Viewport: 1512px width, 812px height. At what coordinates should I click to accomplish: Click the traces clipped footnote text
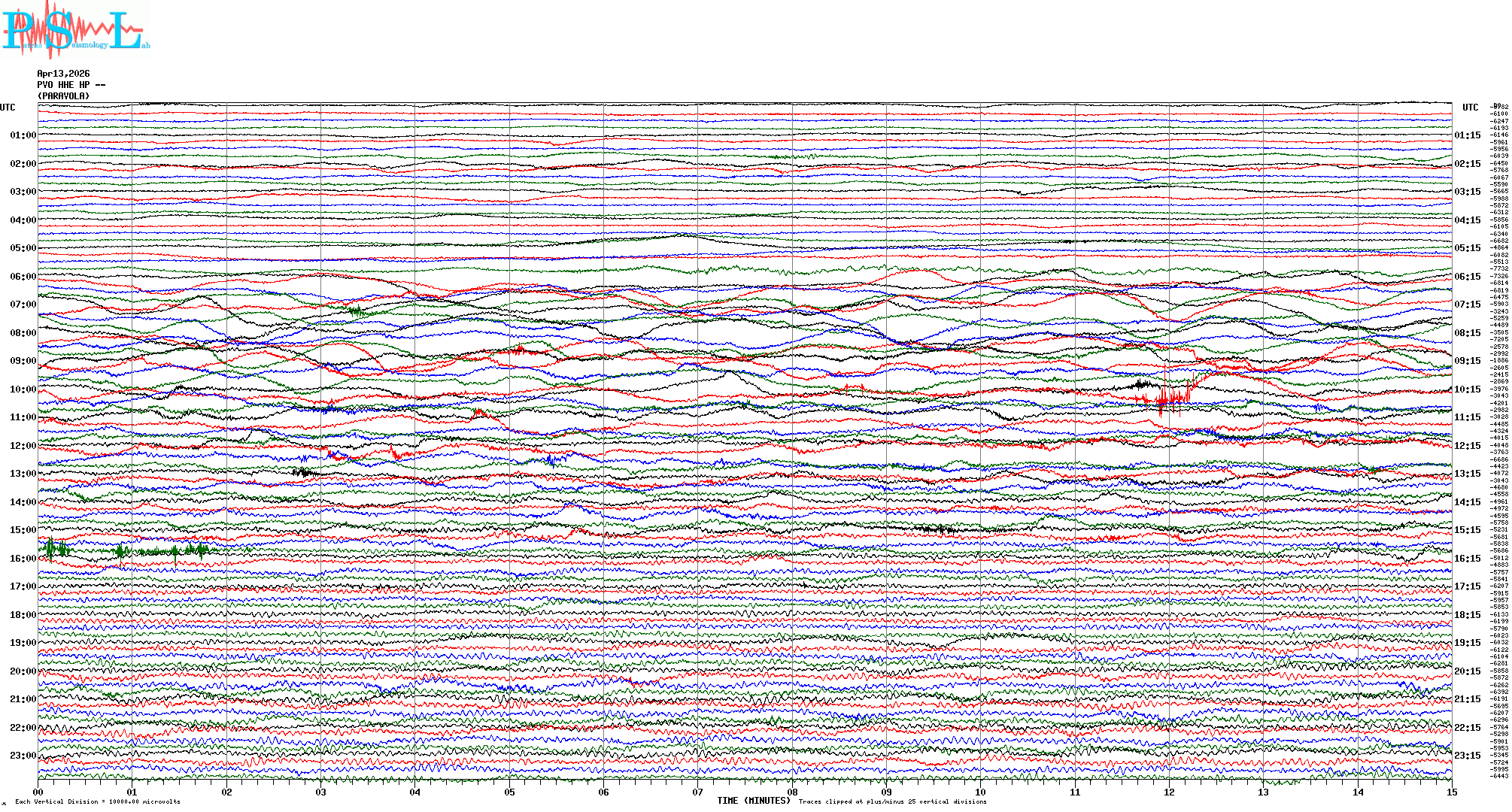click(892, 801)
